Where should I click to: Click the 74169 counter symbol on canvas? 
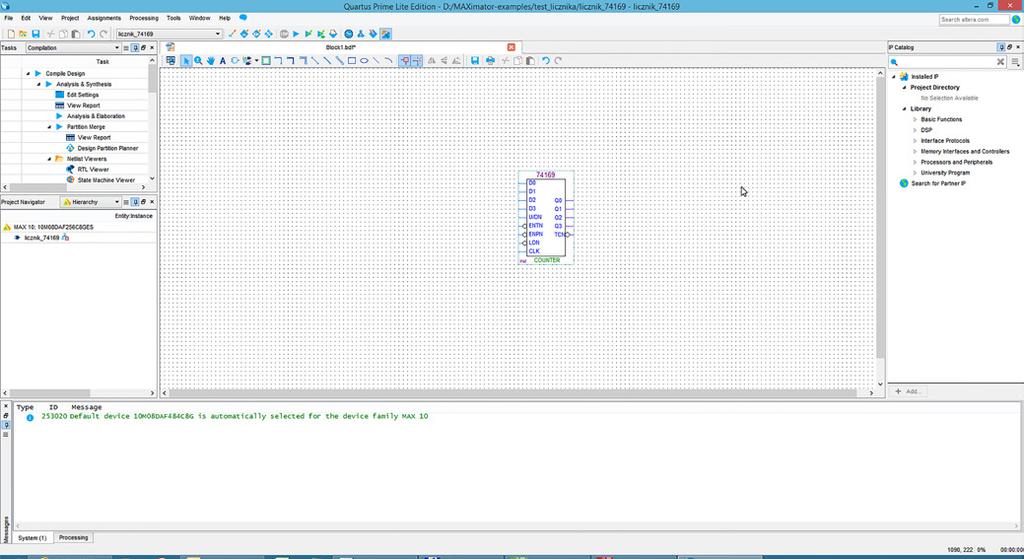coord(546,217)
